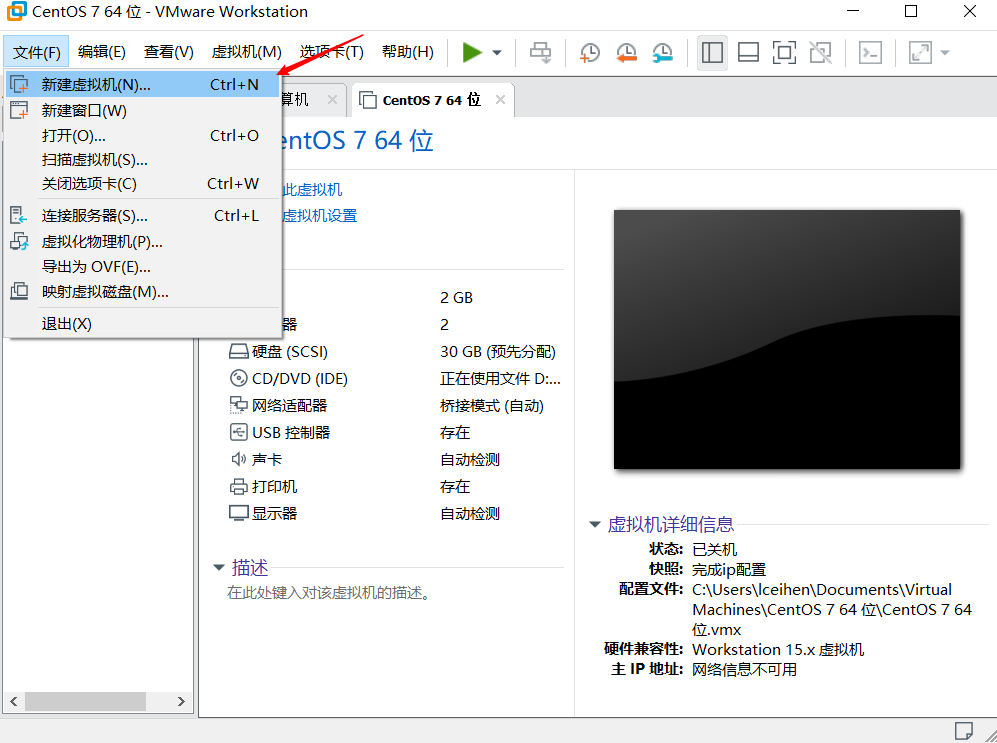Click the 网络适配器 network icon
Viewport: 997px width, 743px height.
click(238, 405)
